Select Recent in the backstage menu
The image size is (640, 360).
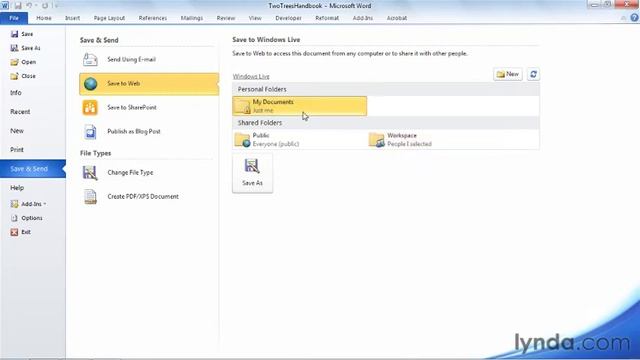pyautogui.click(x=20, y=111)
